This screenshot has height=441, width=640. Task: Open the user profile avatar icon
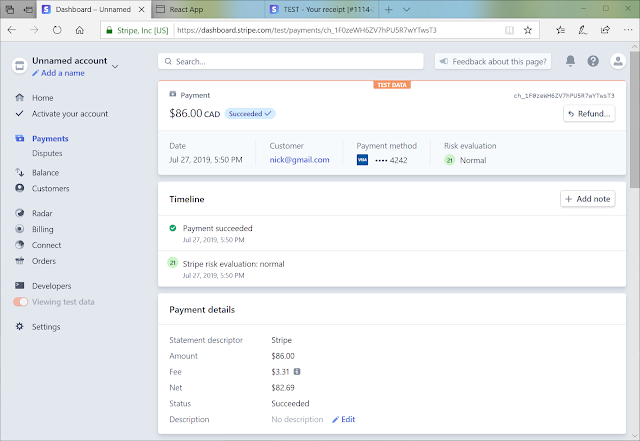(618, 61)
